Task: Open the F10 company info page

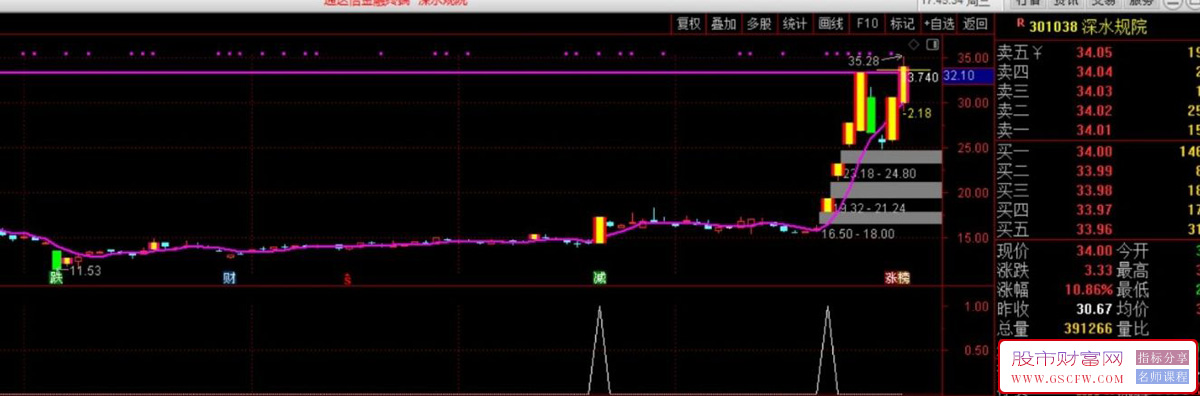Action: [868, 24]
